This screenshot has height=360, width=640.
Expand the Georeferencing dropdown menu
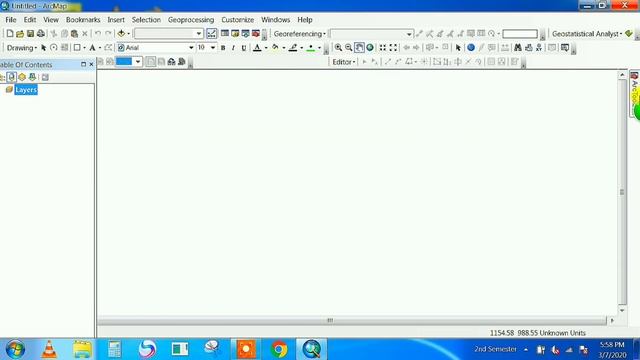300,34
